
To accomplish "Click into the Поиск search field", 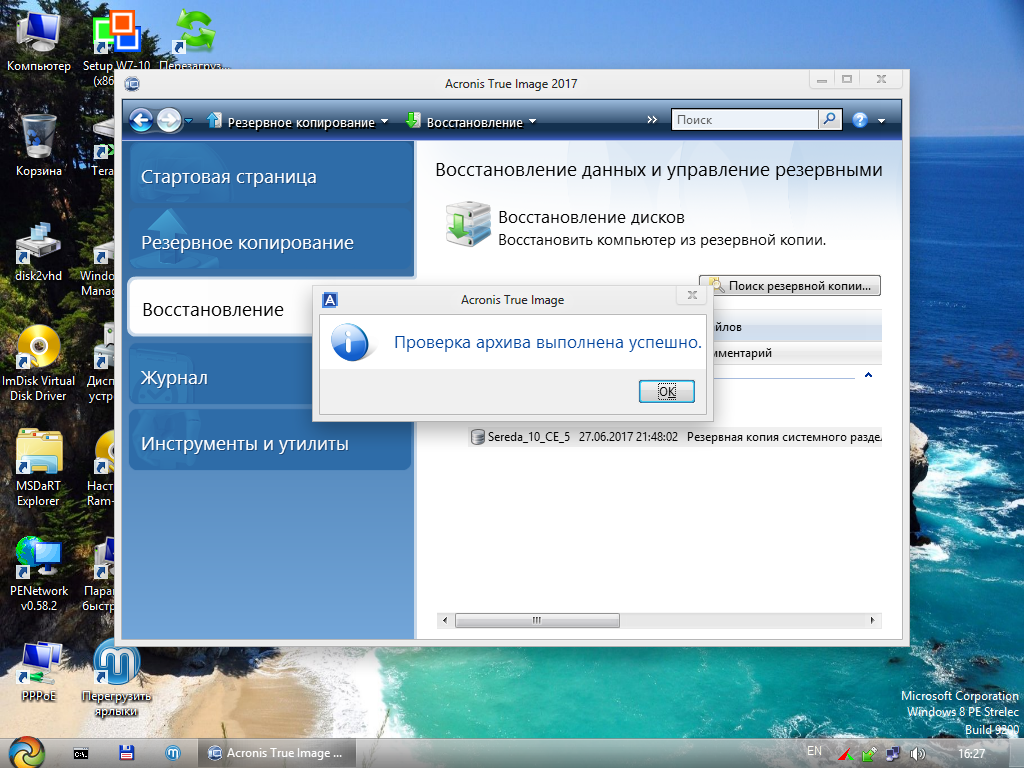I will pos(744,120).
